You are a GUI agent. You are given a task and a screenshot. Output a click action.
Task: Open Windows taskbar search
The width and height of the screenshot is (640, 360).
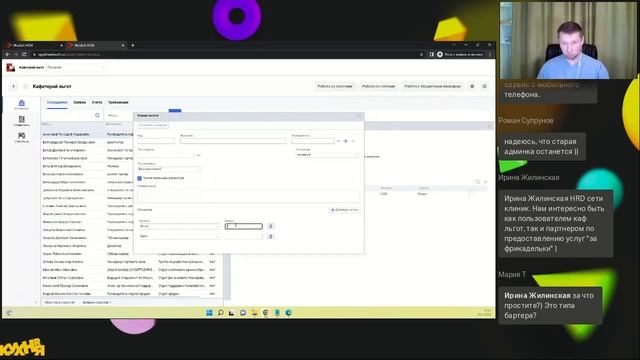[220, 313]
